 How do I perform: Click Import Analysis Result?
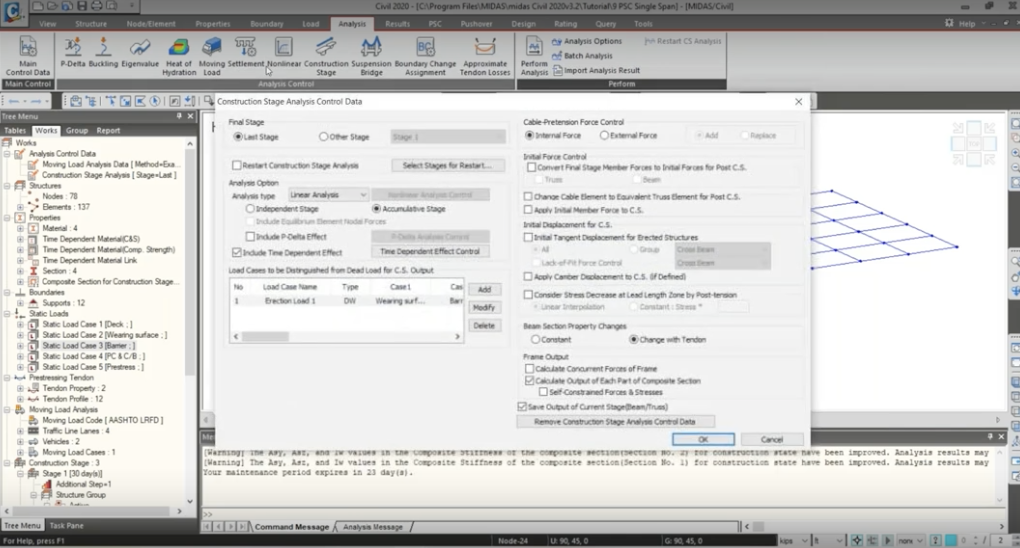[x=597, y=70]
